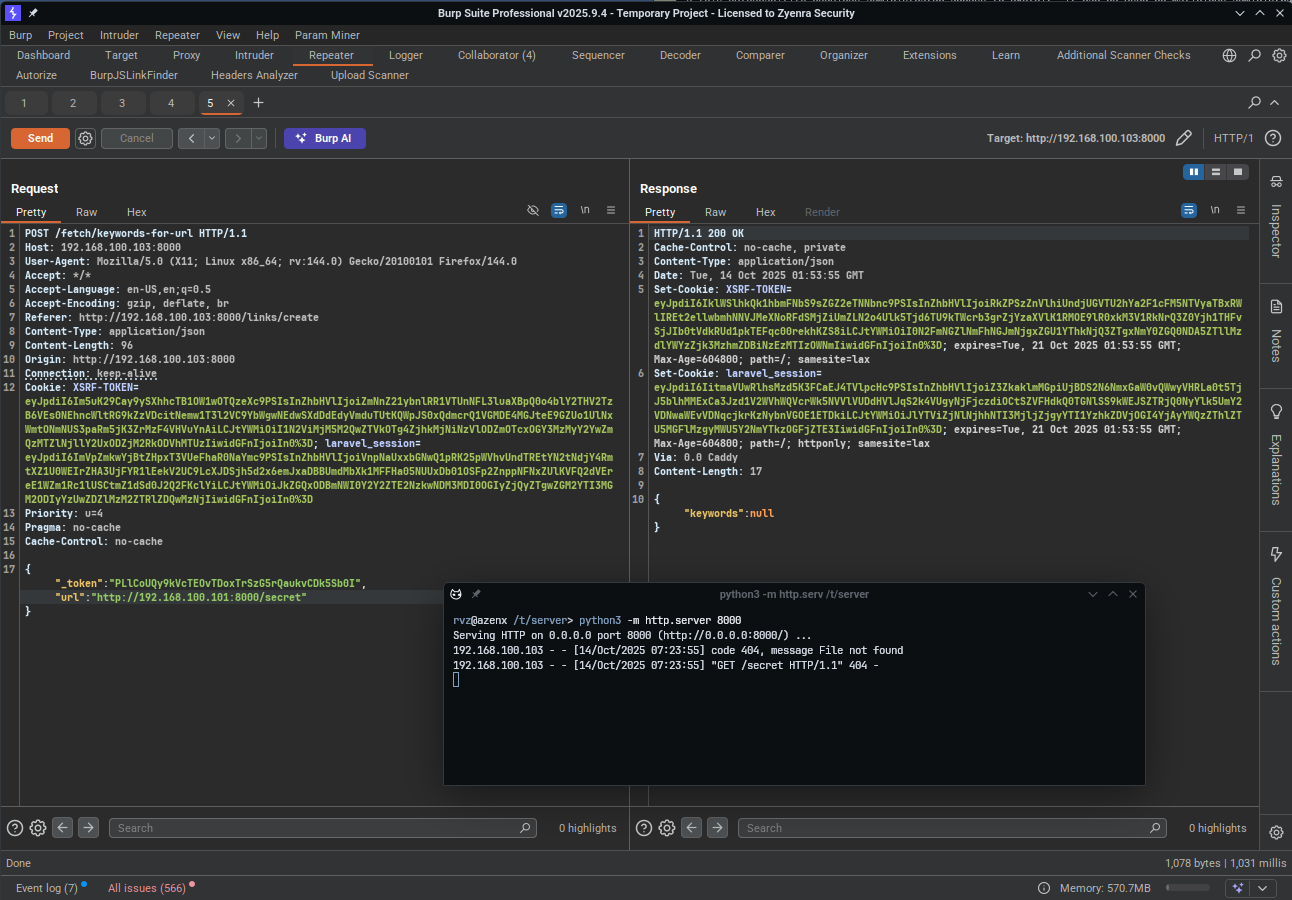The image size is (1292, 900).
Task: Open the Intruder menu
Action: [x=119, y=35]
